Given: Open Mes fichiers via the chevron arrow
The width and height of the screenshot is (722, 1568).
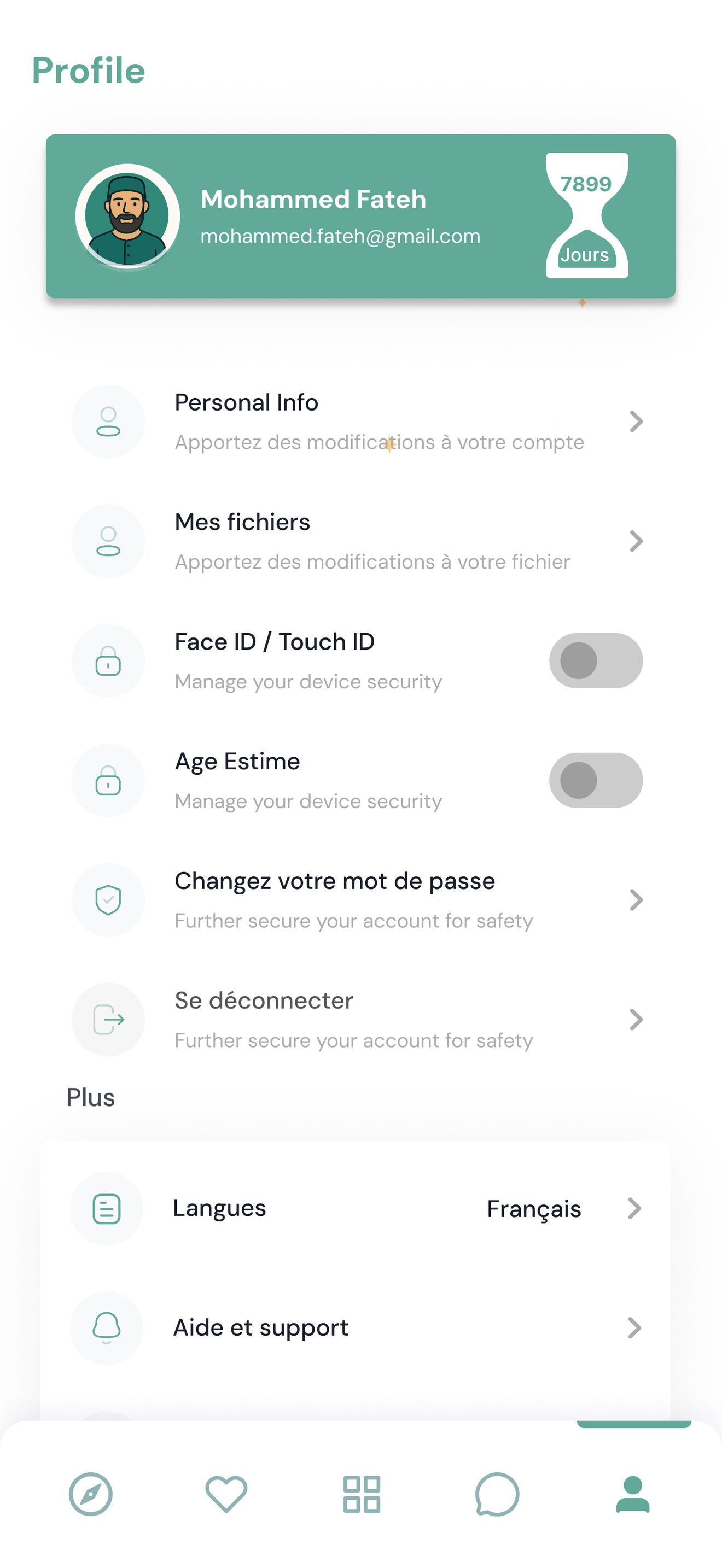Looking at the screenshot, I should click(x=636, y=541).
